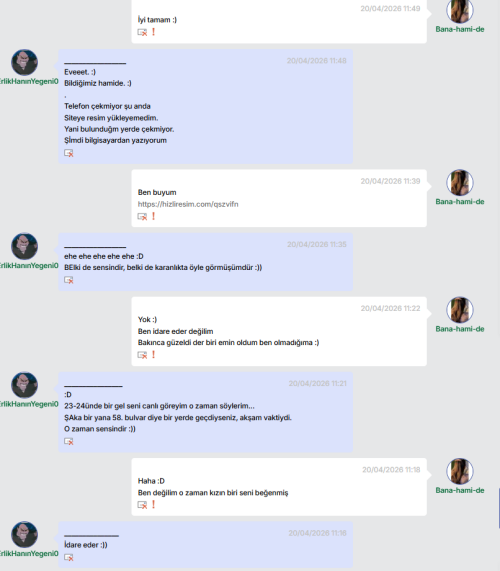Click delete icon under 'Haha :D' message
This screenshot has height=571, width=500.
pyautogui.click(x=142, y=505)
